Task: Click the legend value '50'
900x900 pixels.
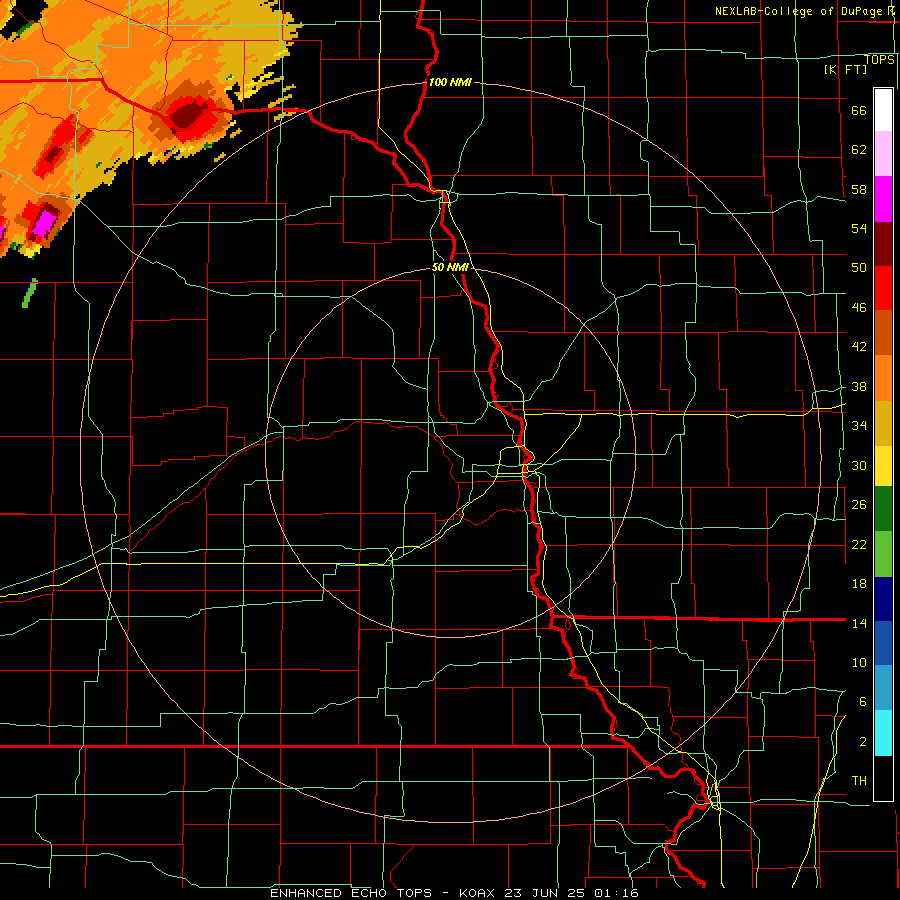Action: click(859, 267)
